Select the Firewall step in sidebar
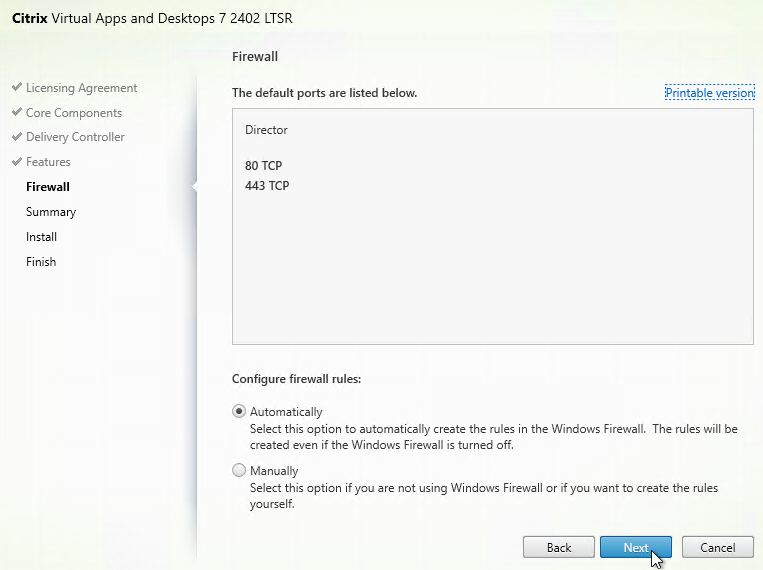 click(x=48, y=187)
